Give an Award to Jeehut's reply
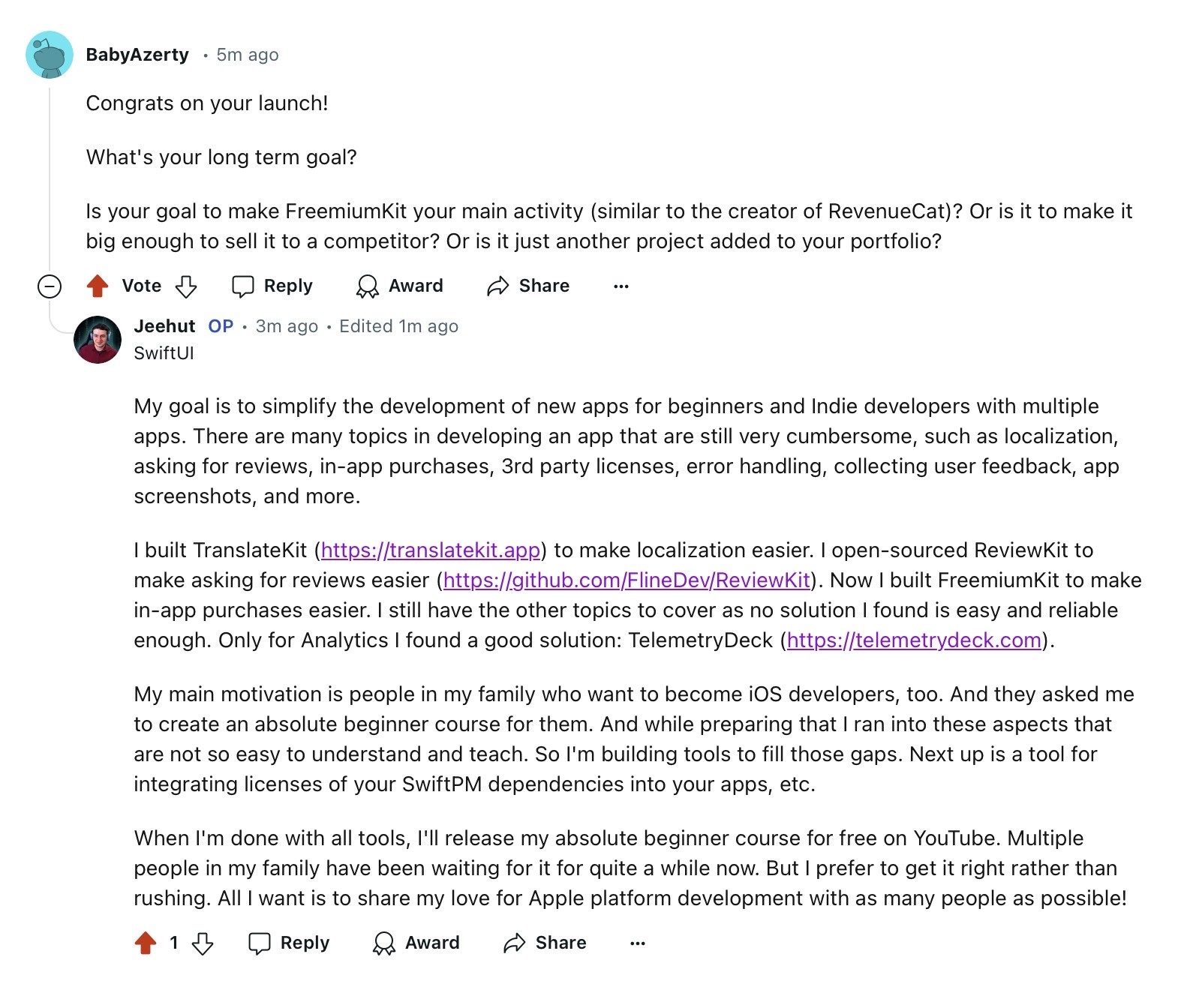 click(x=416, y=943)
